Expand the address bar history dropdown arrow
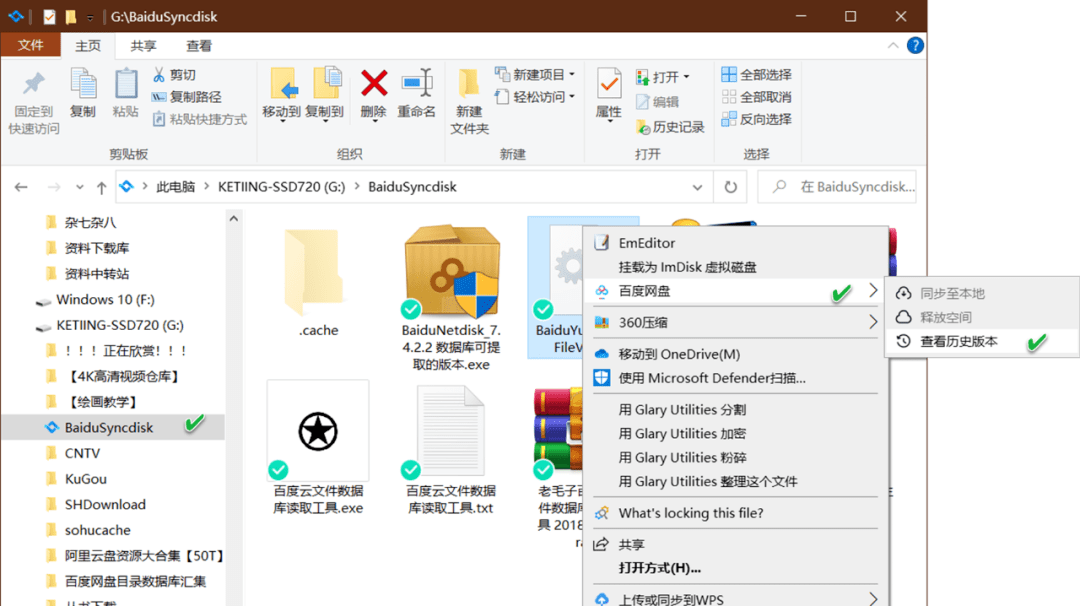The width and height of the screenshot is (1080, 606). (x=699, y=187)
